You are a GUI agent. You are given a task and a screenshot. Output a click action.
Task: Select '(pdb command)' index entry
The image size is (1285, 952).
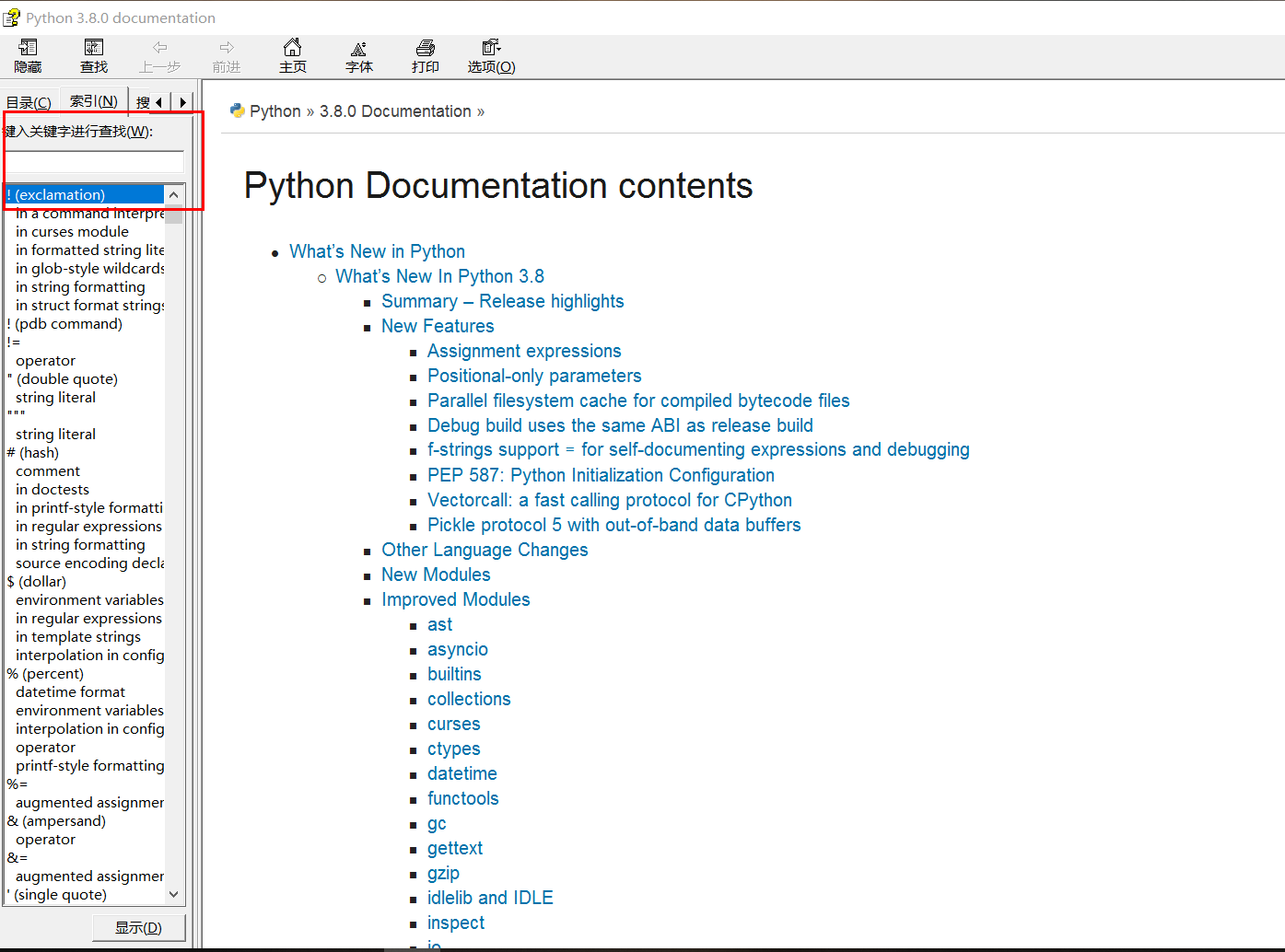64,324
